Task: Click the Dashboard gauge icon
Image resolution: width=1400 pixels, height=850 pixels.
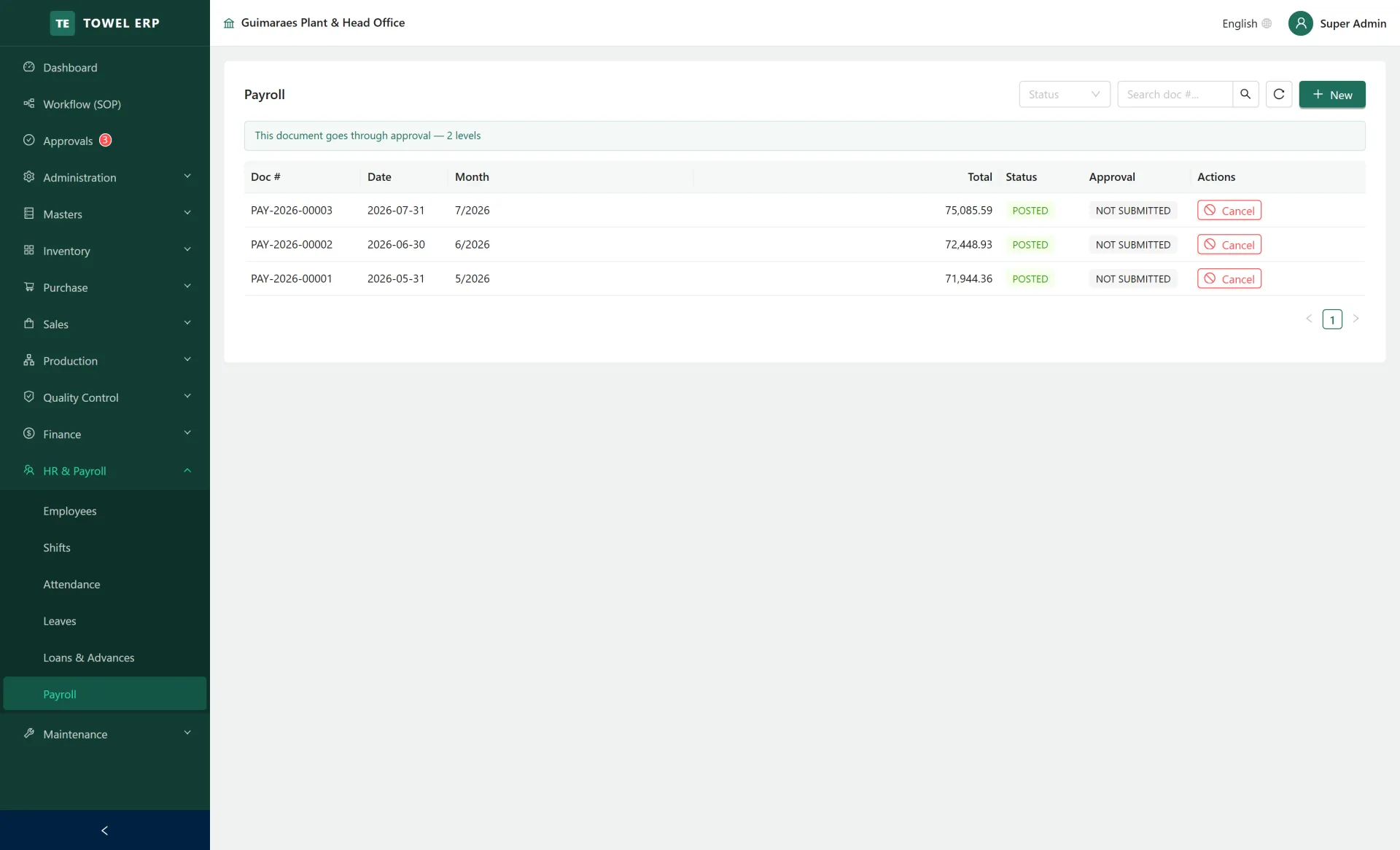Action: 29,67
